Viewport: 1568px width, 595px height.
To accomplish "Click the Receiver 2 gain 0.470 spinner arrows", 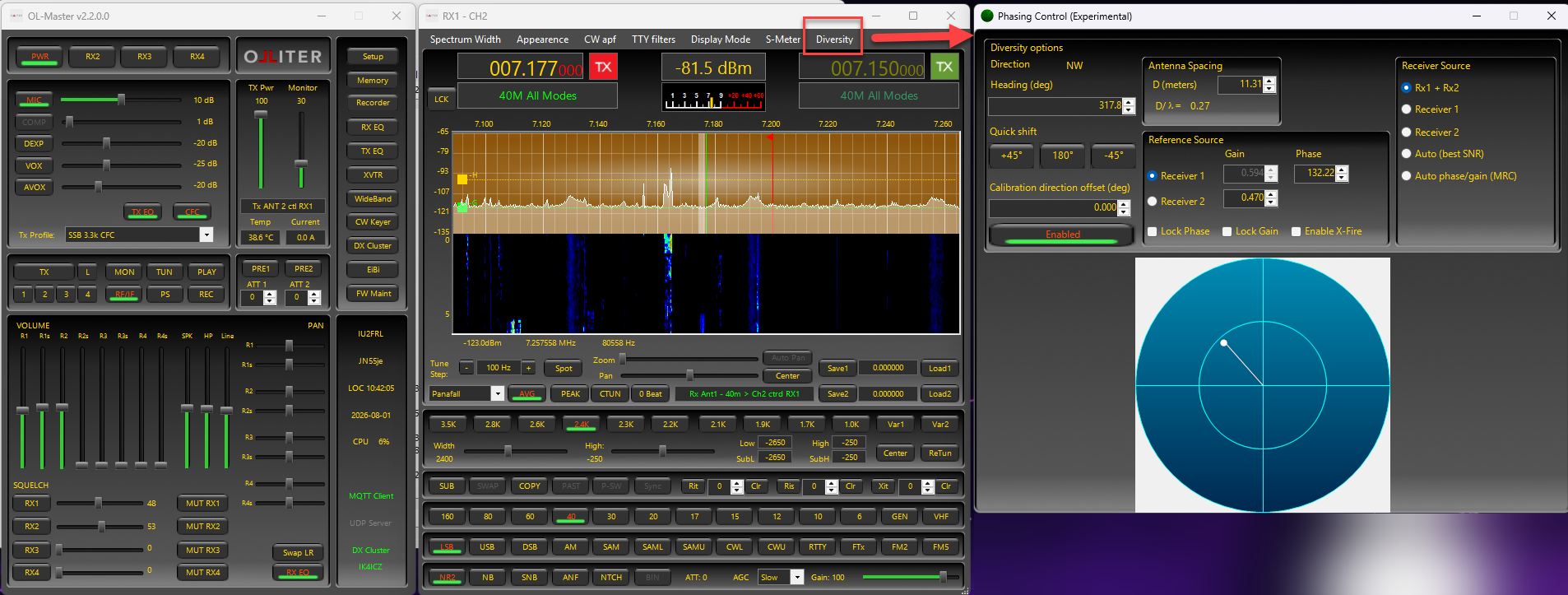I will (1271, 198).
